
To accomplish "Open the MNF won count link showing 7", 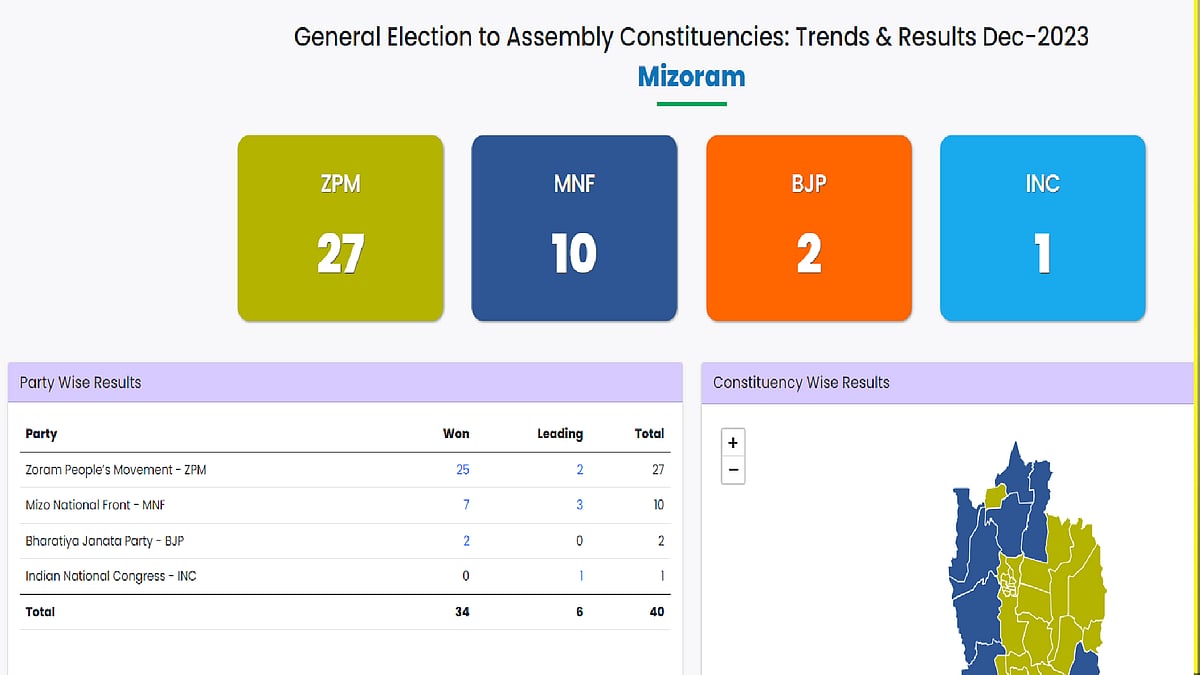I will tap(466, 505).
